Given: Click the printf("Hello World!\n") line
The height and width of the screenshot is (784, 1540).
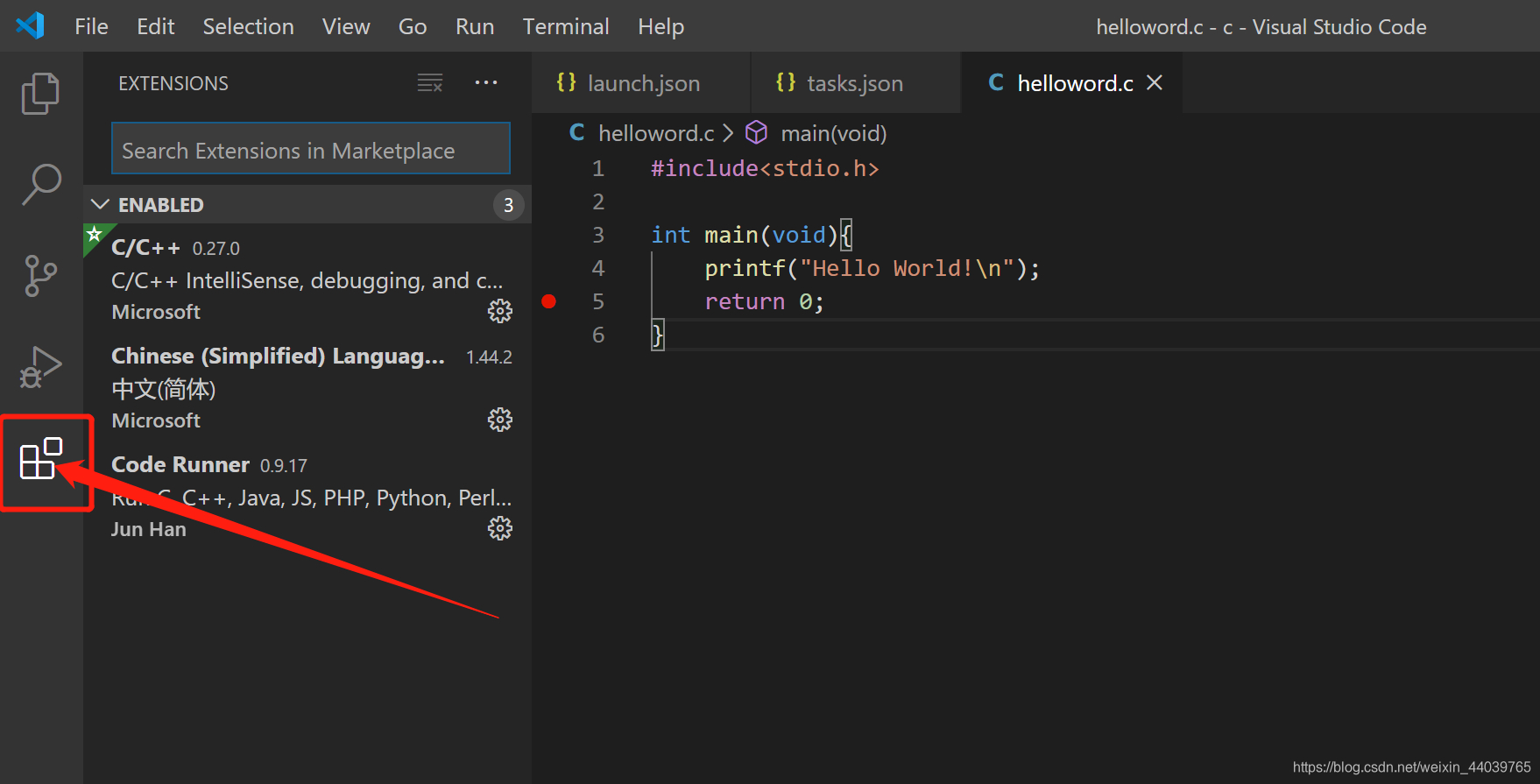Looking at the screenshot, I should [x=872, y=268].
